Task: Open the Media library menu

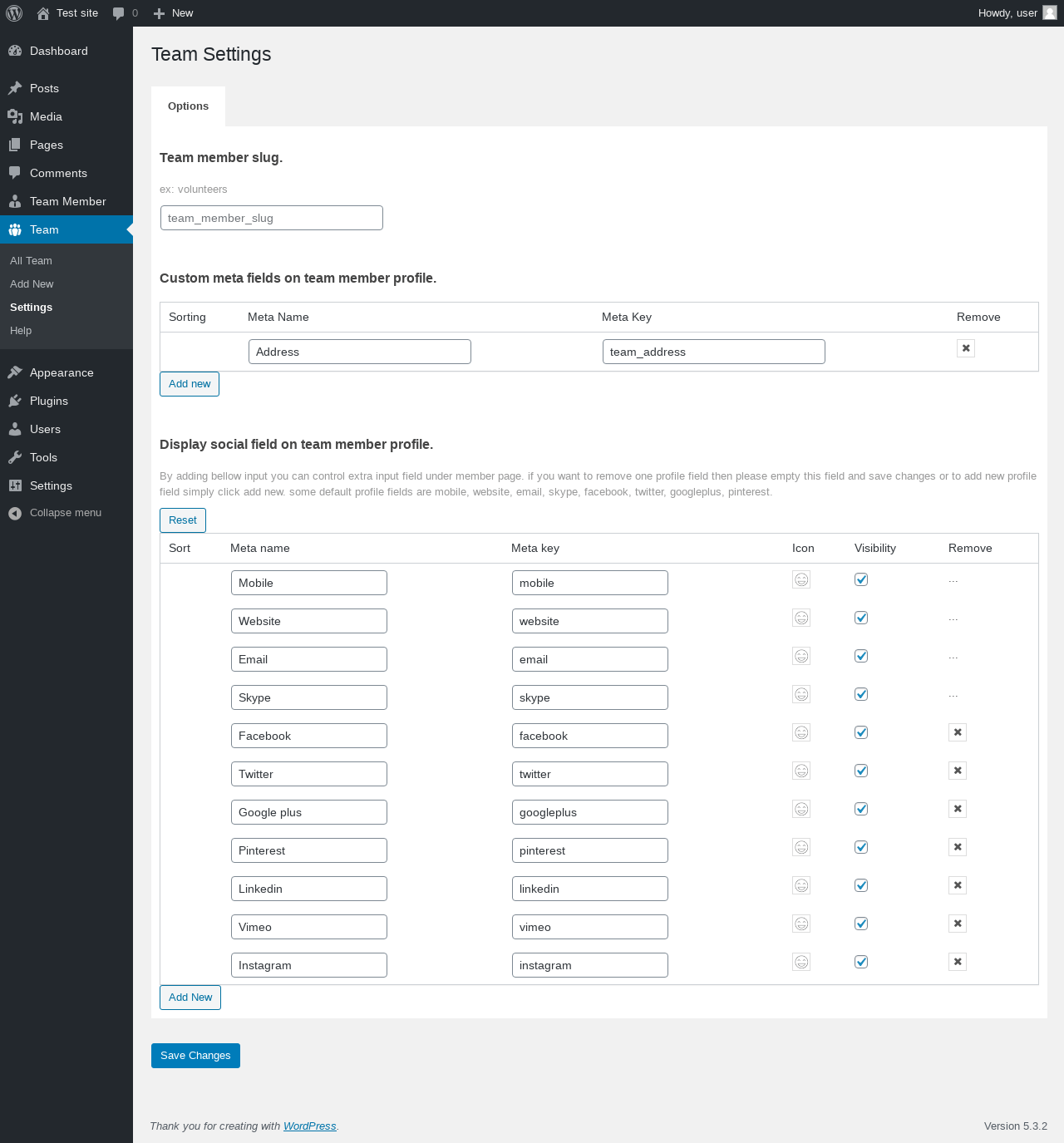Action: [66, 116]
